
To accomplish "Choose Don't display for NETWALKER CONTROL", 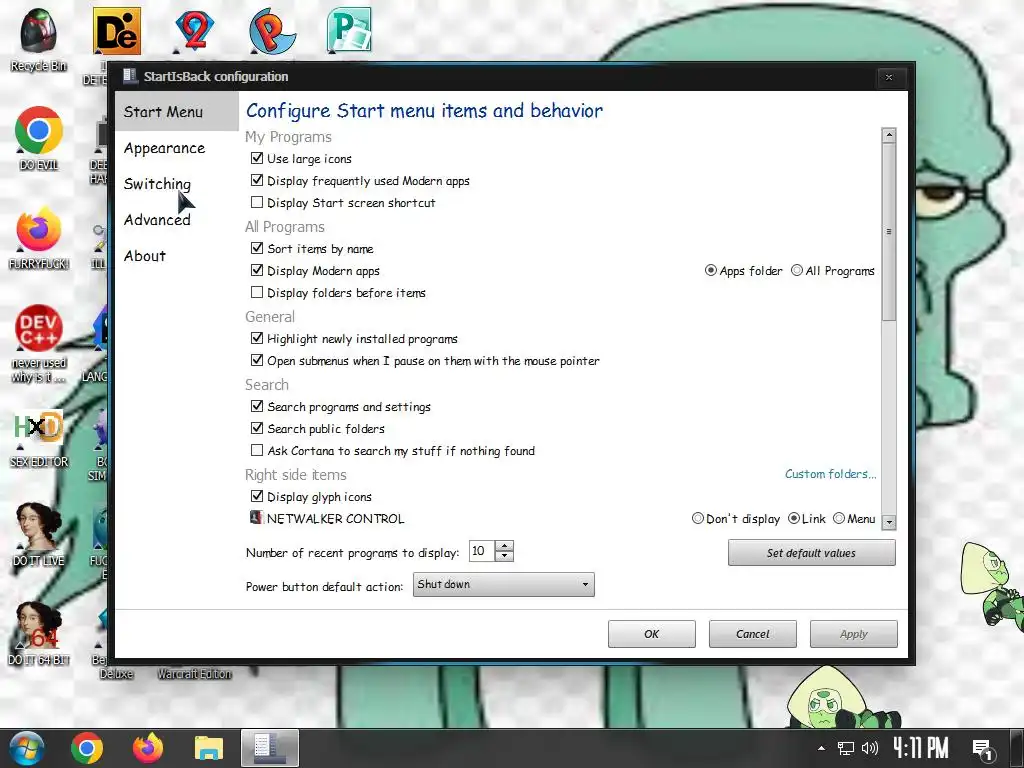I will [x=697, y=519].
